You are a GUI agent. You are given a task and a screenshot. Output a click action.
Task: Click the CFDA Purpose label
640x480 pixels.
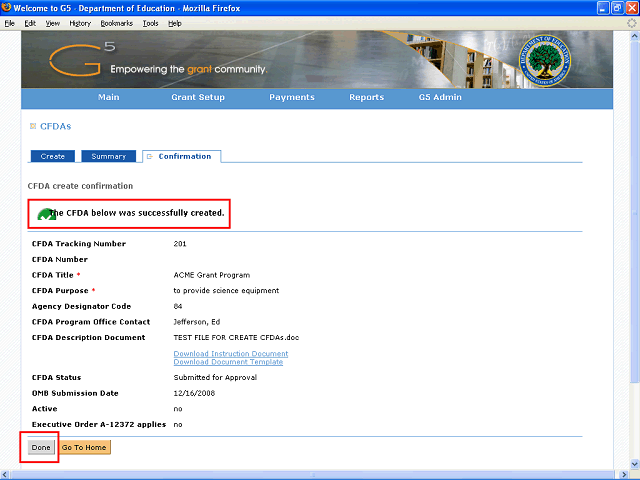60,291
